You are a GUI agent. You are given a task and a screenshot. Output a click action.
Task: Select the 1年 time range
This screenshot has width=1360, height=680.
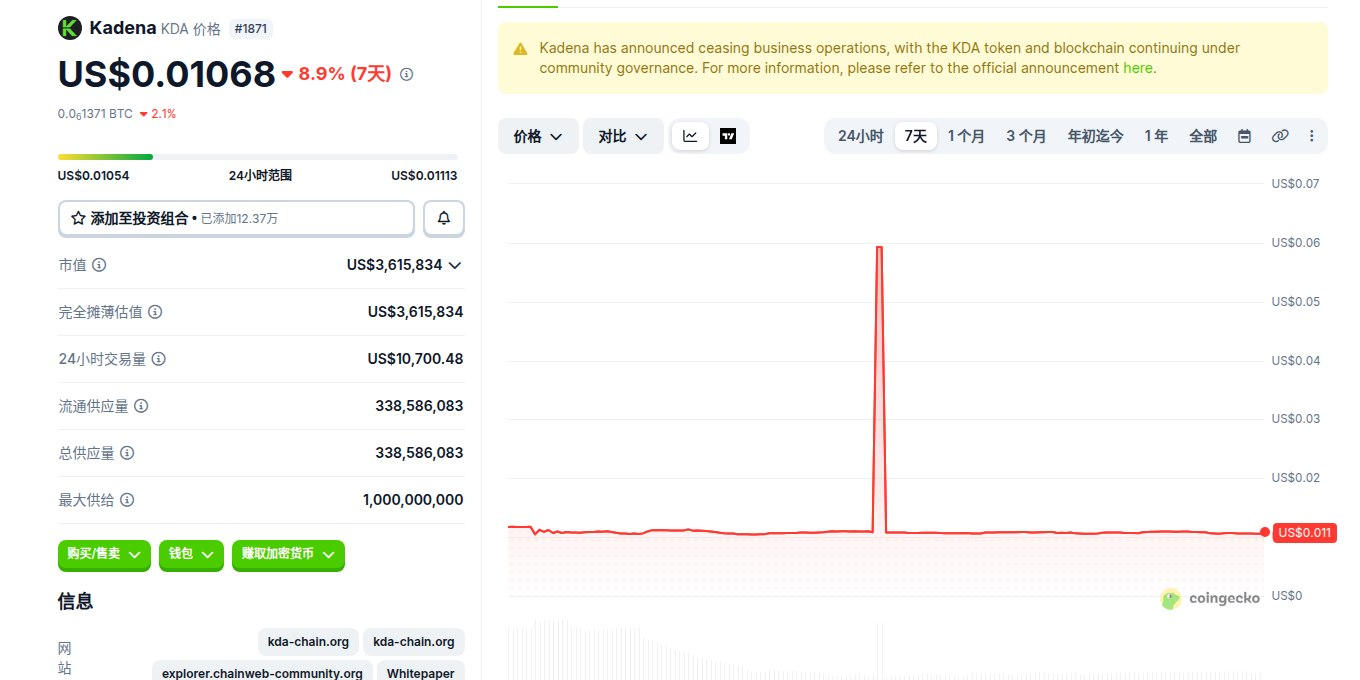[1156, 136]
